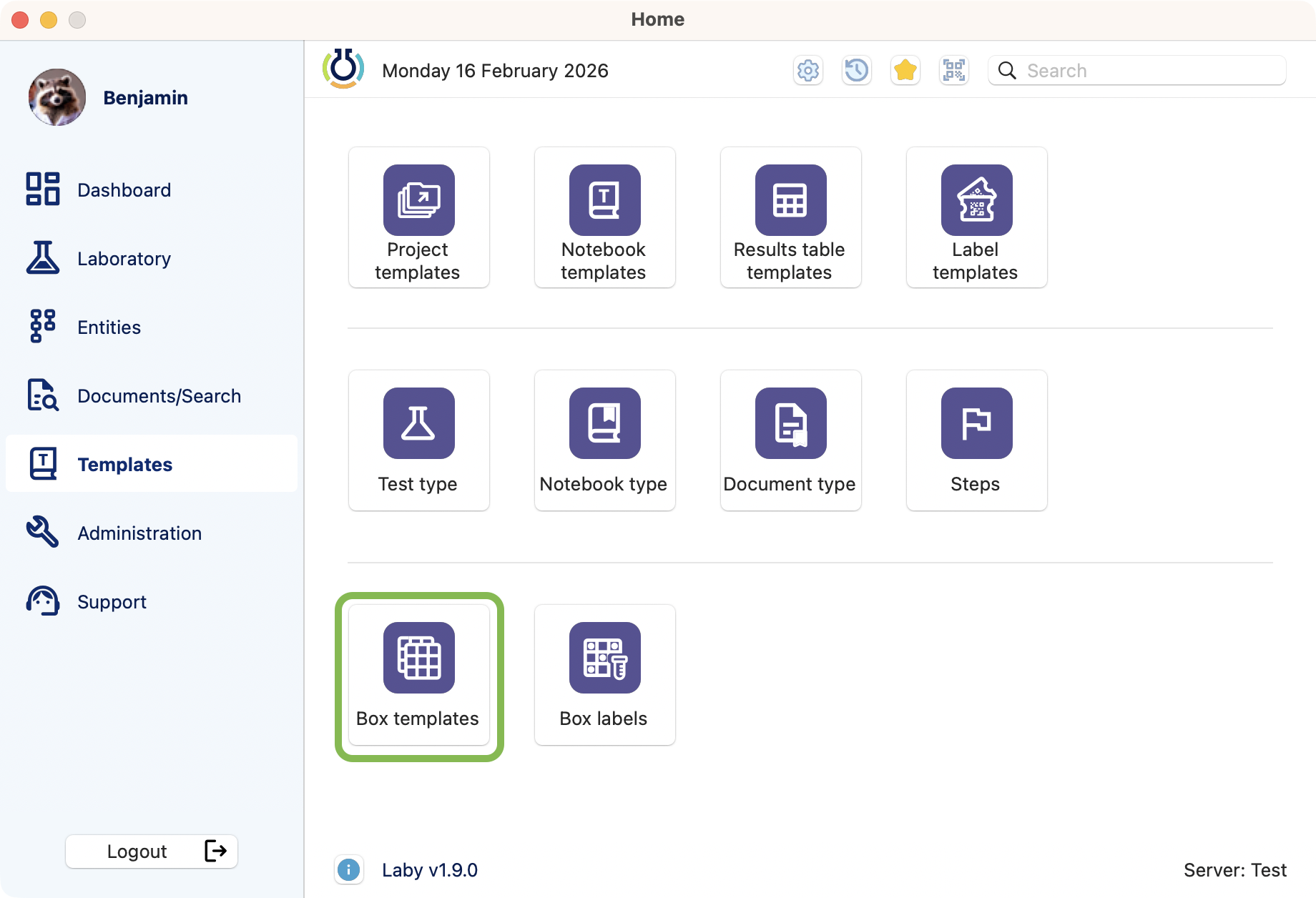This screenshot has height=898, width=1316.
Task: Click the blue info icon near version
Action: [348, 870]
